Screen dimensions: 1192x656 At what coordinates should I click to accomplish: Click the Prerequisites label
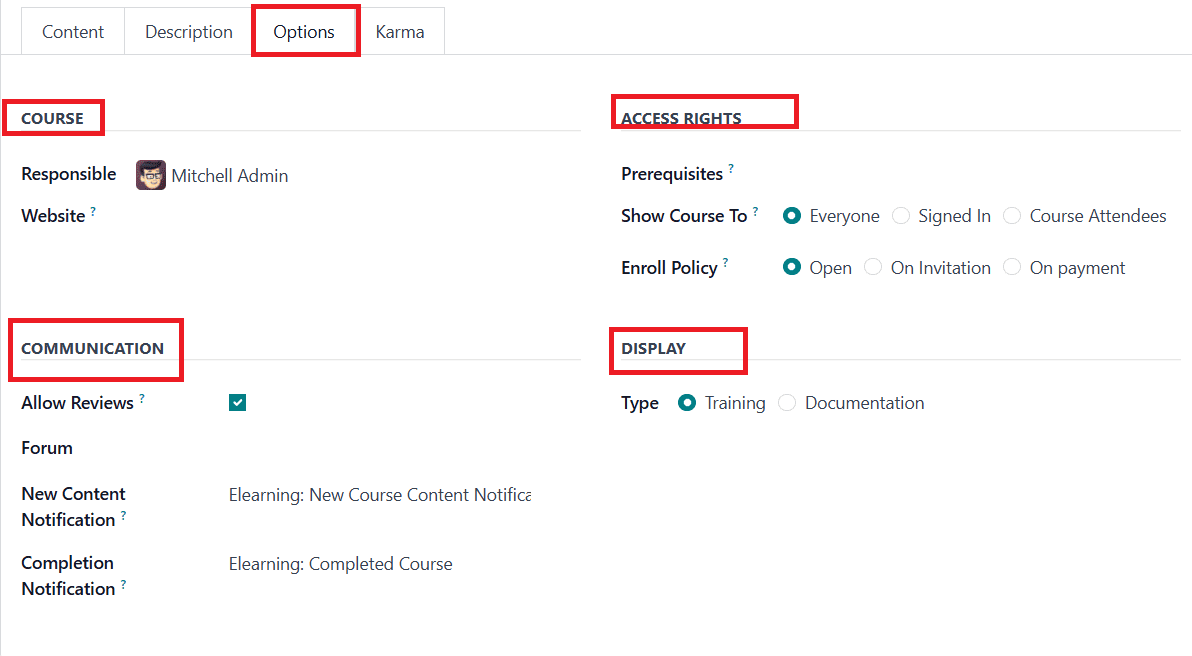[672, 174]
